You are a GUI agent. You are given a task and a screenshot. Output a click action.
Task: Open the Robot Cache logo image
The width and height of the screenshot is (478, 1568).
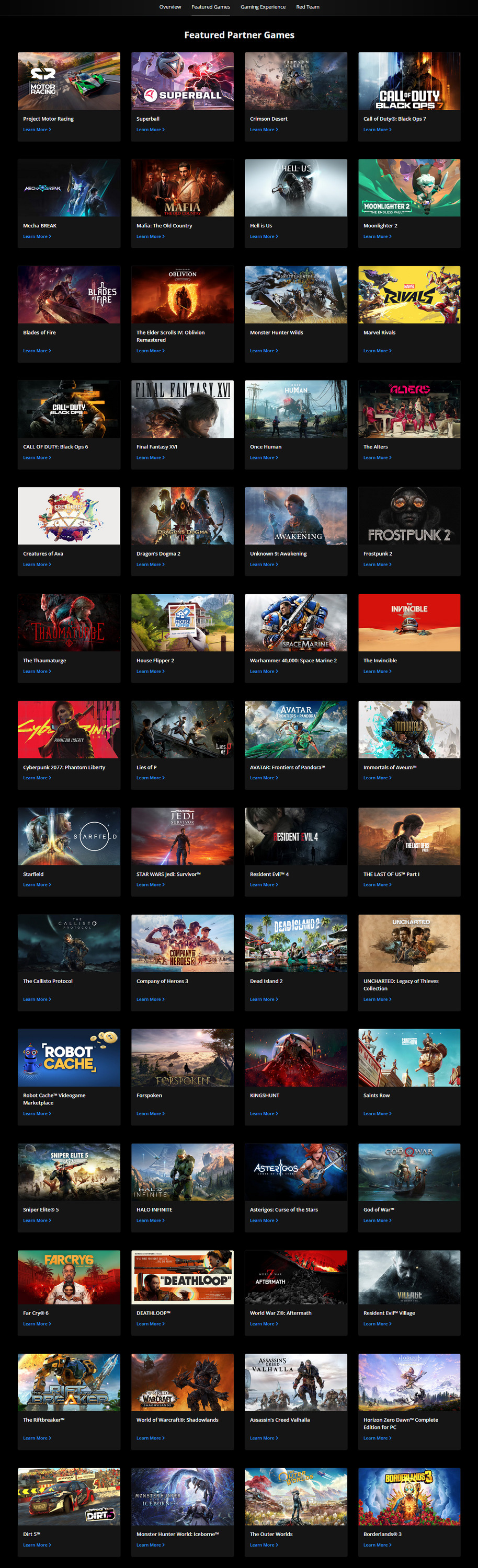tap(69, 1058)
